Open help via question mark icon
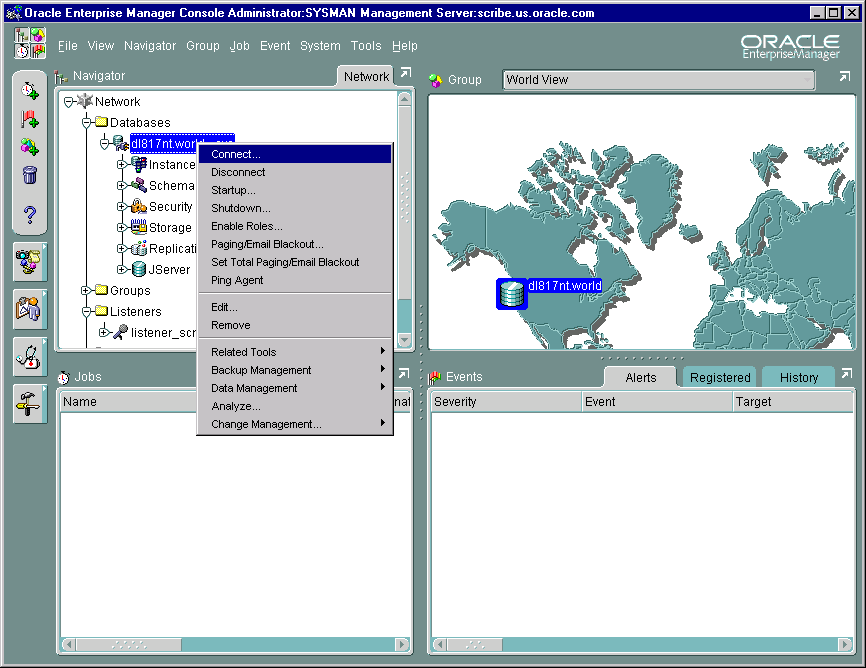Screen dimensions: 866x668 point(30,214)
